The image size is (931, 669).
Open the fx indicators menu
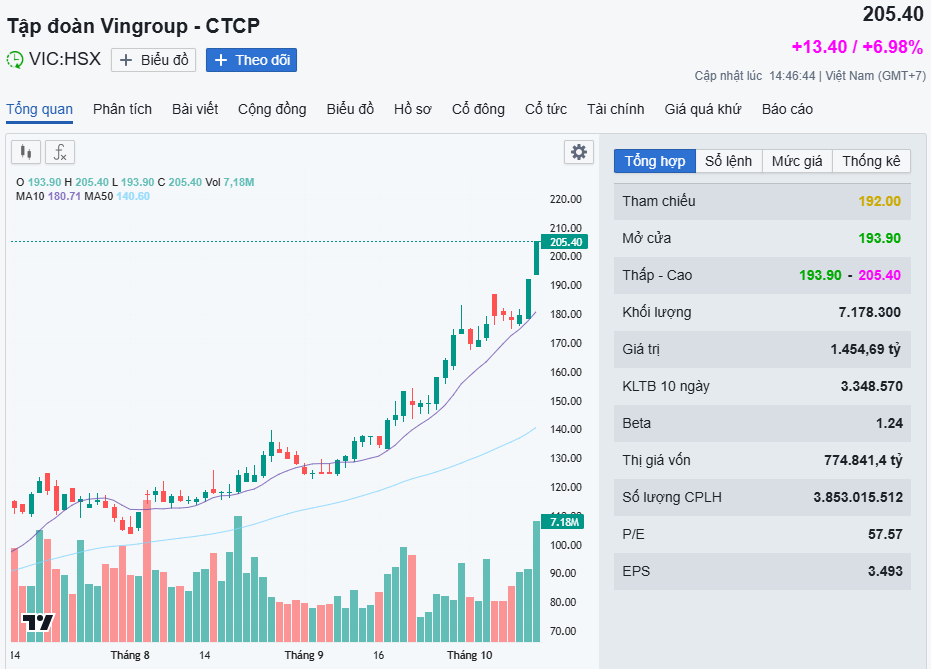tap(60, 152)
